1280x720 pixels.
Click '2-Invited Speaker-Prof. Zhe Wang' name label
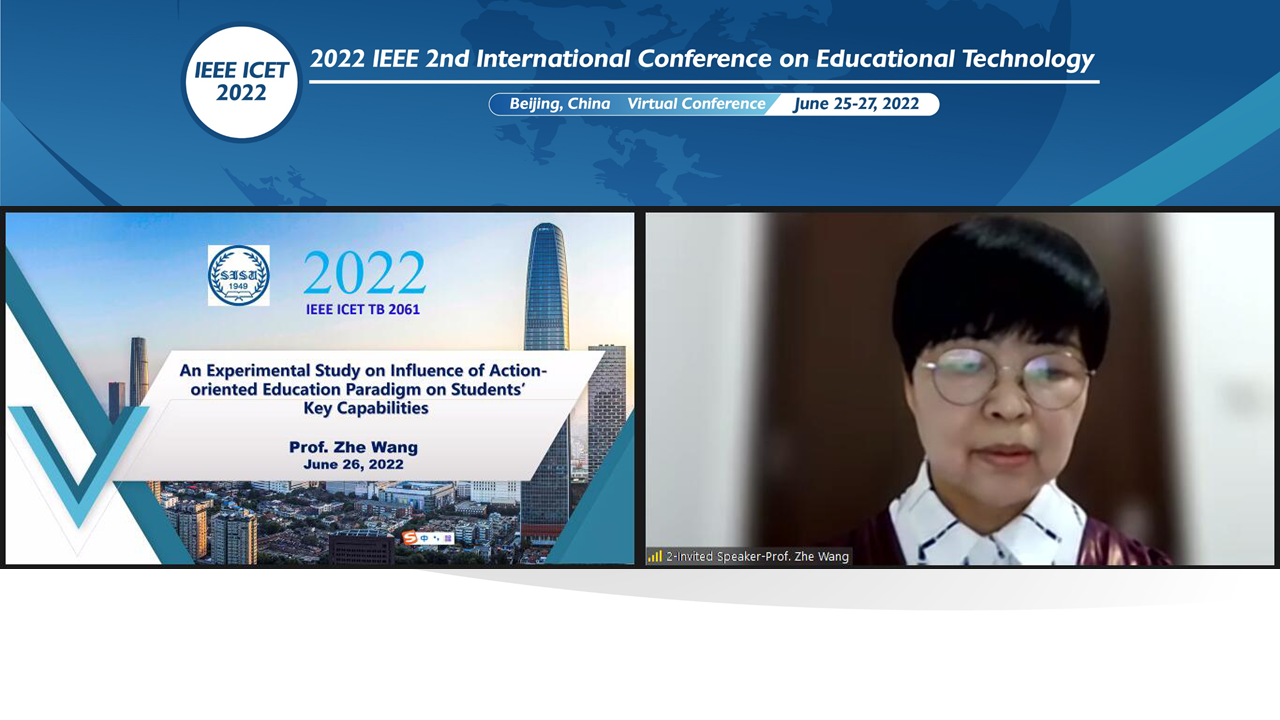tap(757, 556)
